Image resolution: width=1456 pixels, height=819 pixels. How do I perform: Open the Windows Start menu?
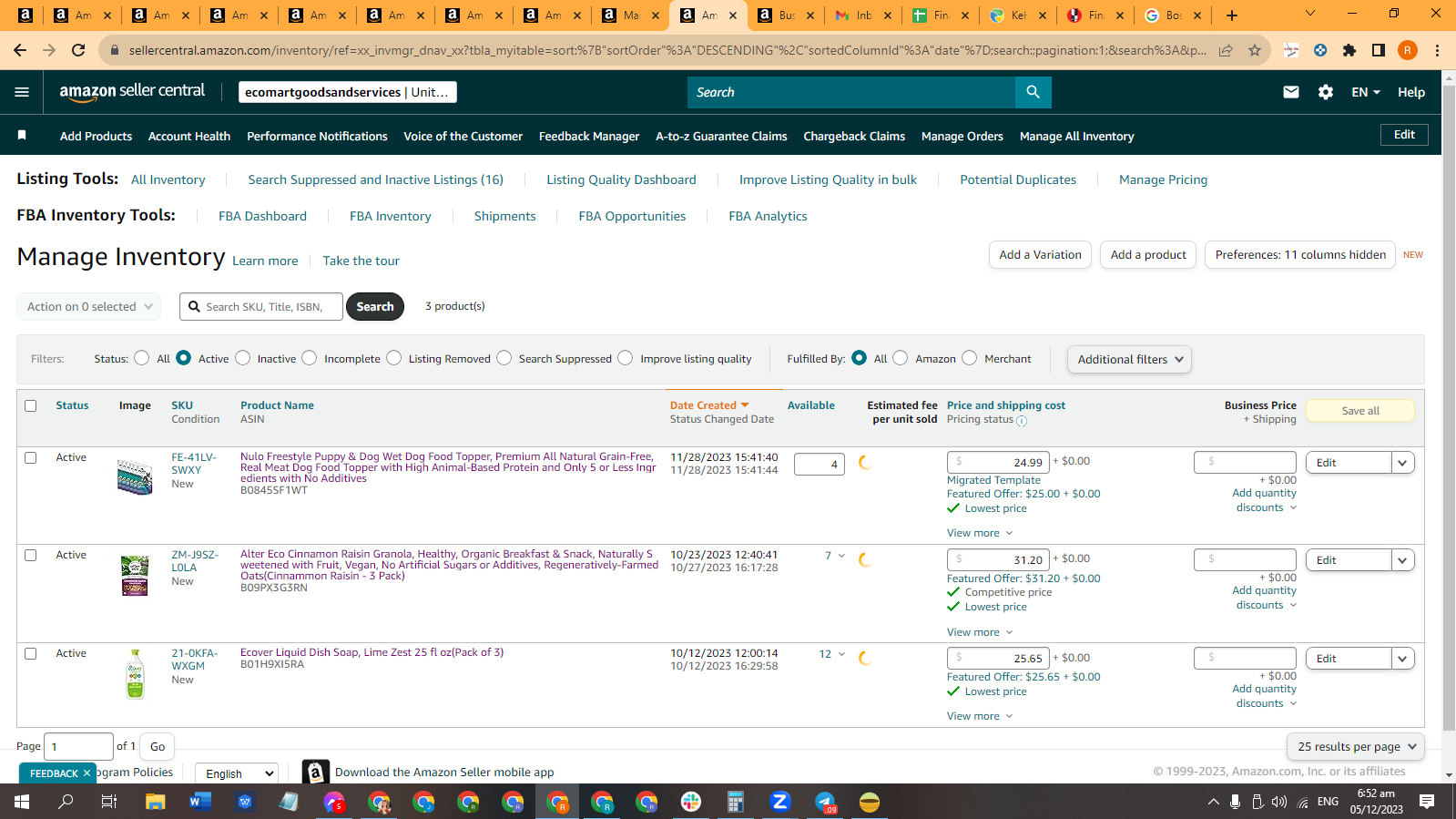(x=22, y=802)
